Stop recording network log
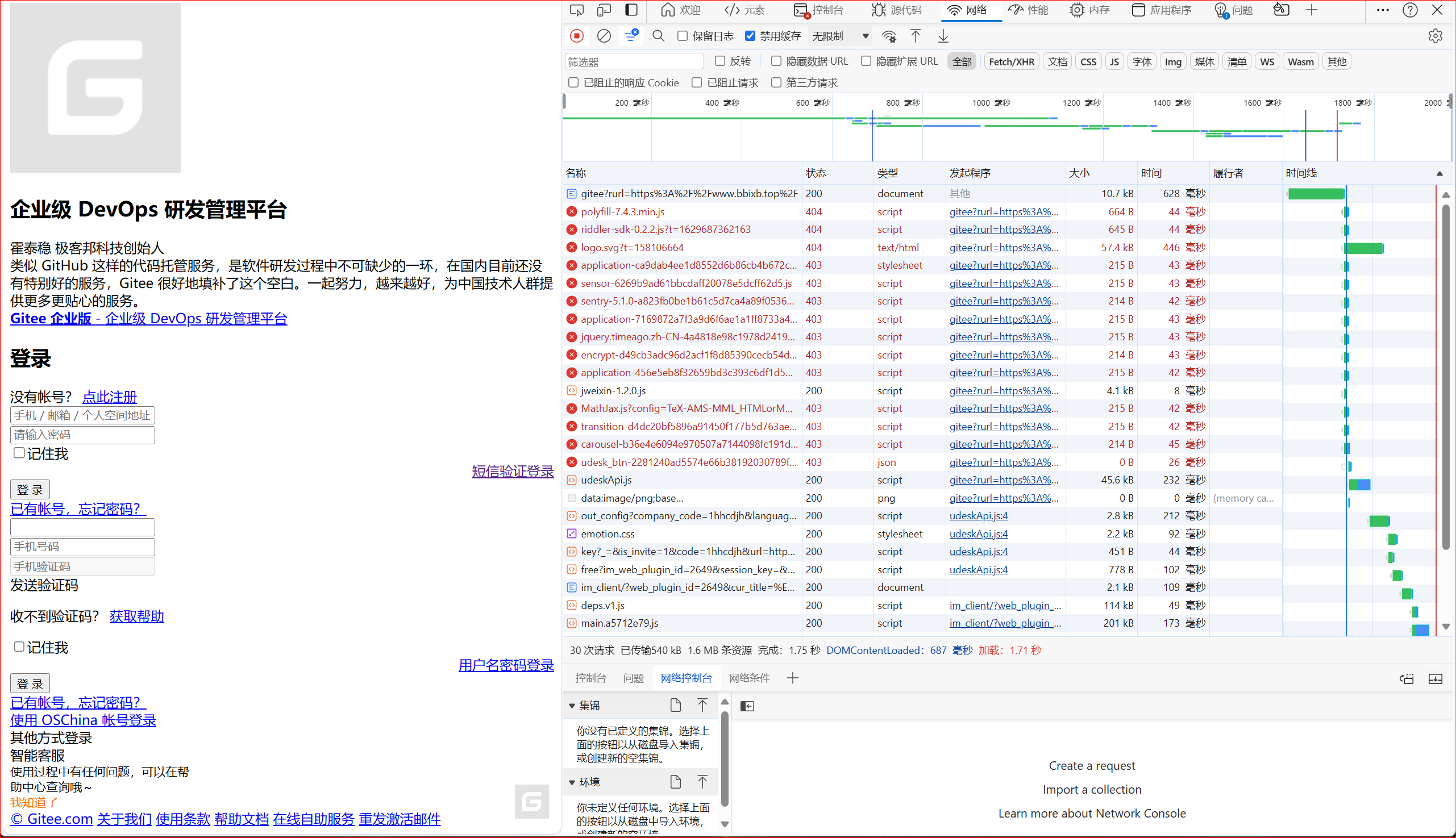1456x838 pixels. tap(576, 36)
